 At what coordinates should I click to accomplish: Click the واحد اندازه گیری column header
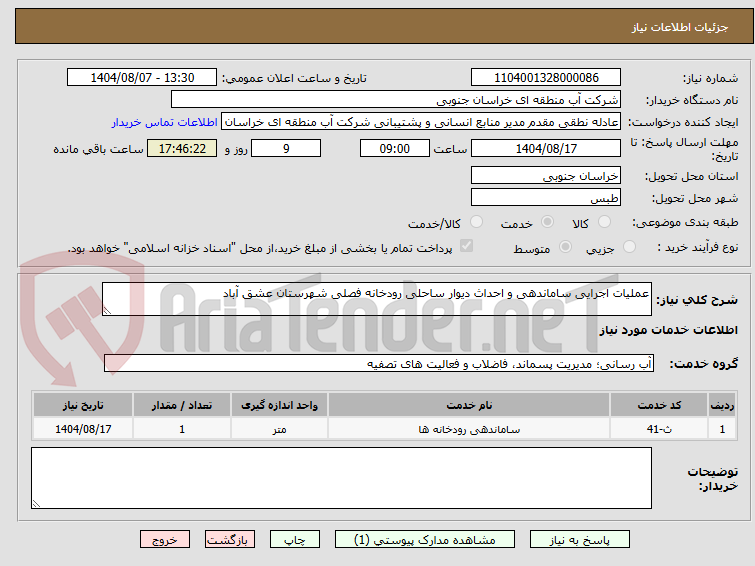click(x=279, y=405)
